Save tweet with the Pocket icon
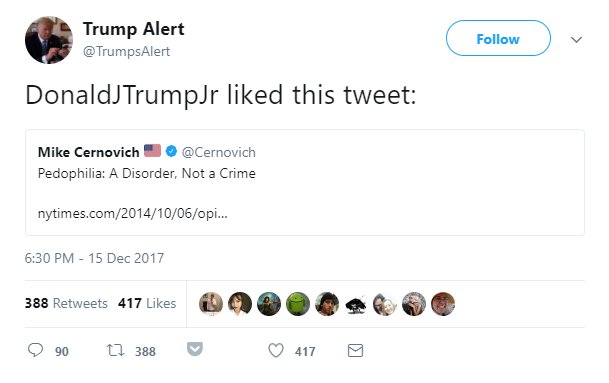 [x=195, y=349]
